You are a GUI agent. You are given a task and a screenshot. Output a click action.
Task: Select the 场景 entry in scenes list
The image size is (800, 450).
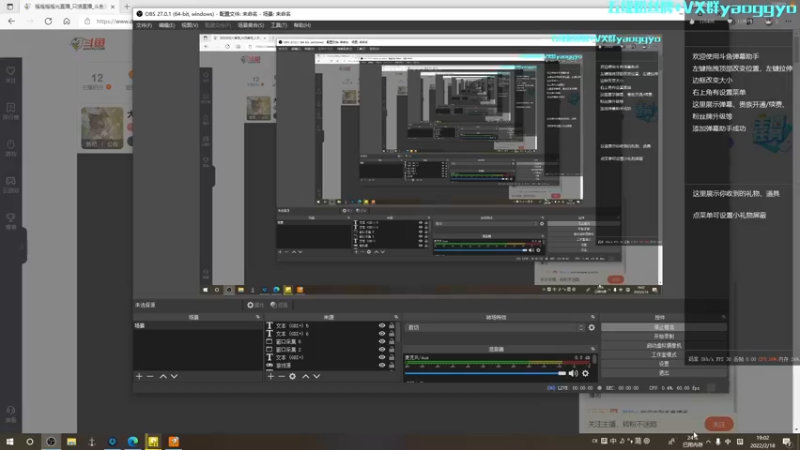(197, 326)
